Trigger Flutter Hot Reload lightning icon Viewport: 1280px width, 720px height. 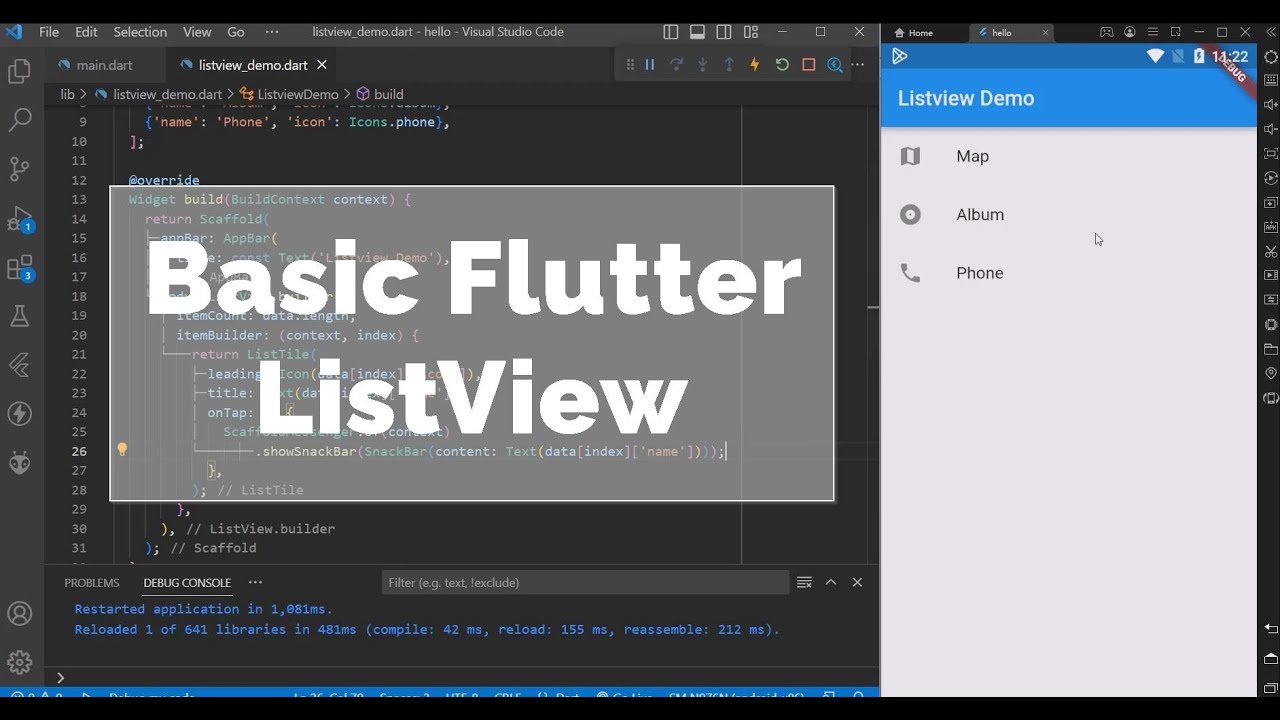755,65
